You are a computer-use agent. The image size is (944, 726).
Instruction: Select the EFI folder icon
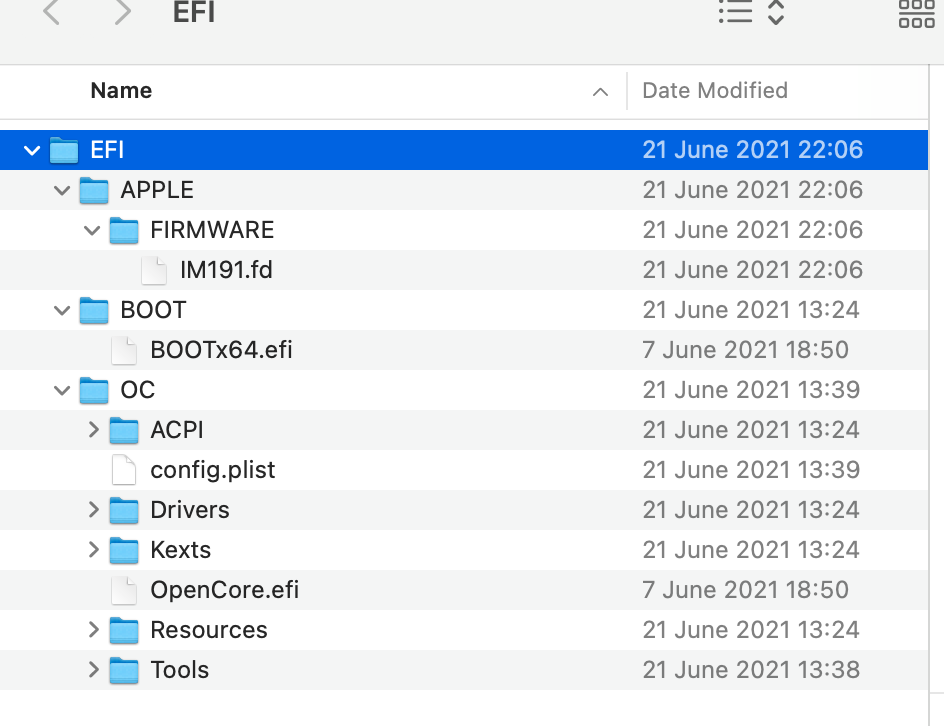(x=64, y=150)
